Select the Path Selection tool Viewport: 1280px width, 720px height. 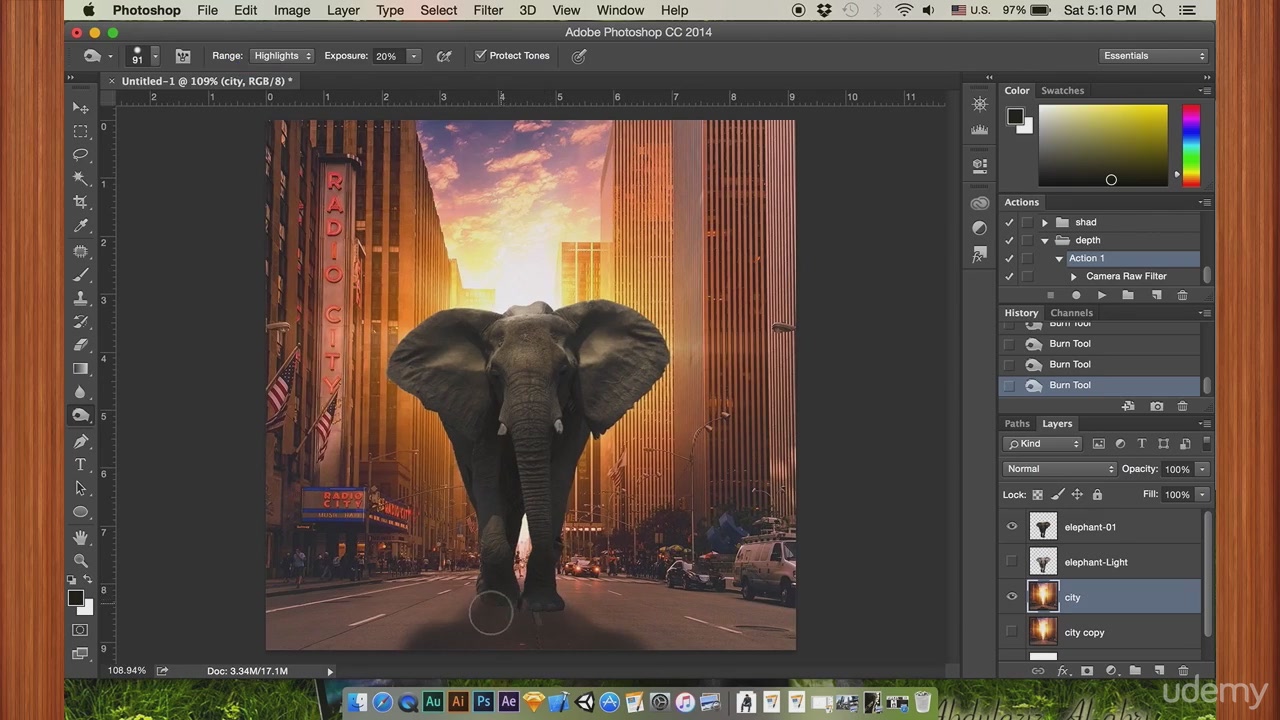pyautogui.click(x=80, y=488)
